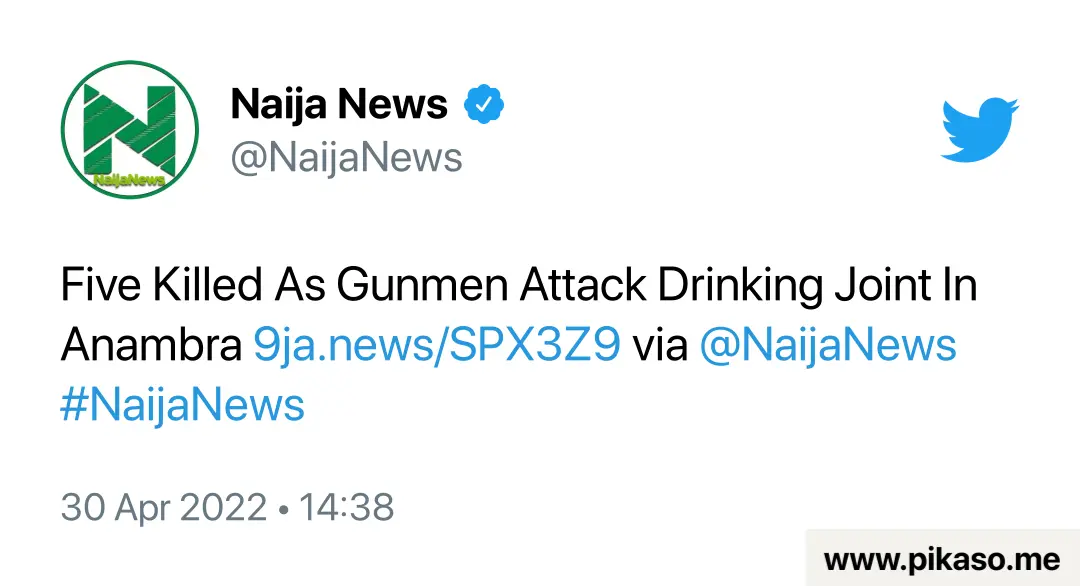Click 'Drinking Joint In' text
Viewport: 1080px width, 586px height.
click(818, 284)
